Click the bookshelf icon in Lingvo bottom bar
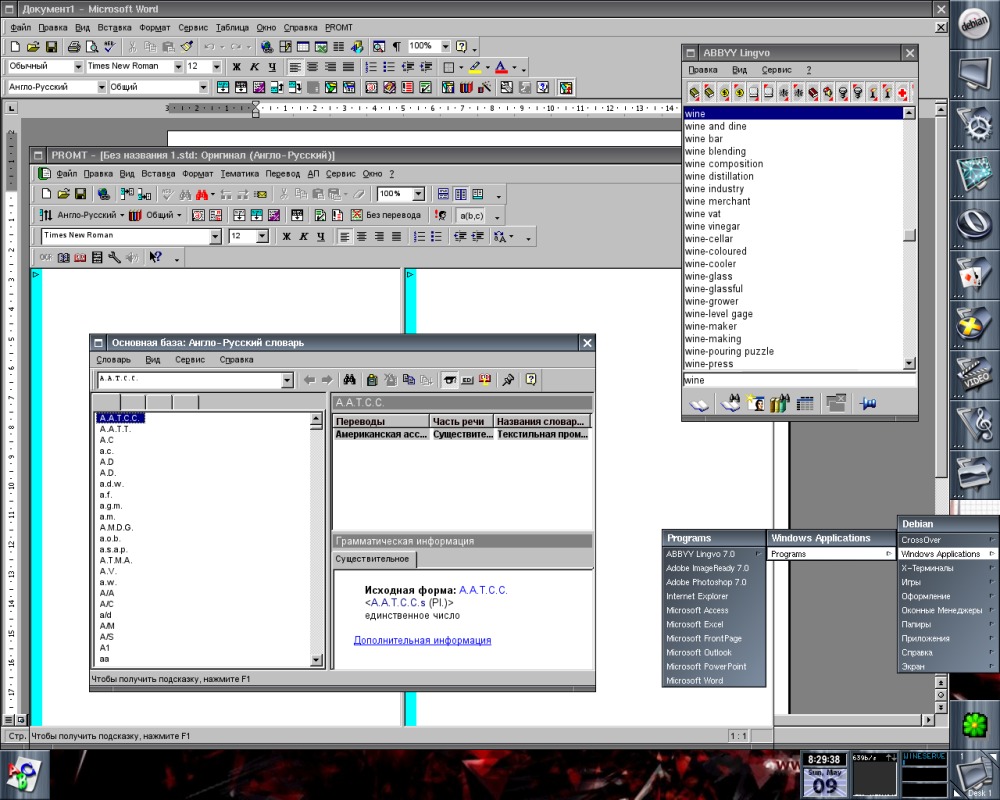This screenshot has width=1000, height=800. (x=779, y=403)
